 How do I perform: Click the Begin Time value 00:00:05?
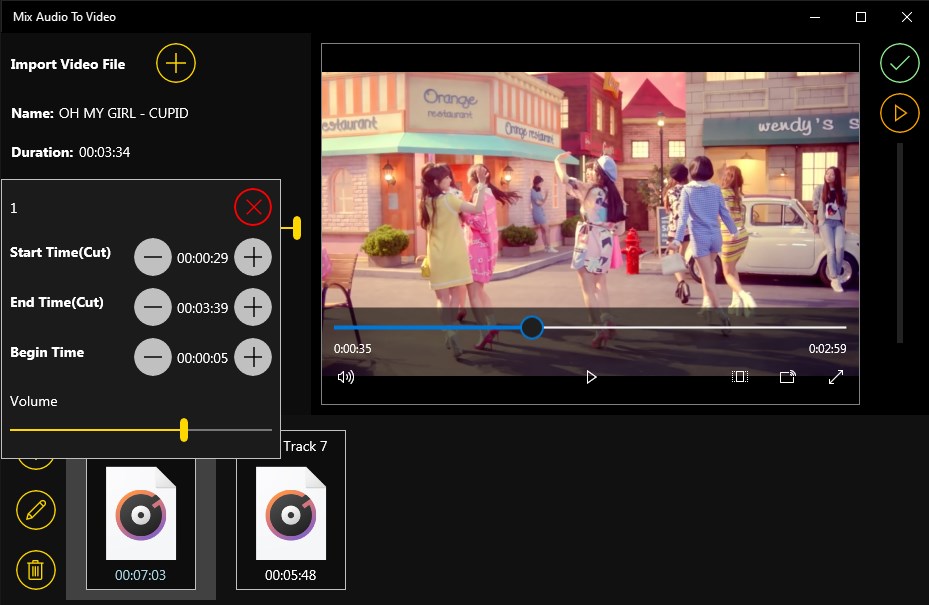click(203, 358)
